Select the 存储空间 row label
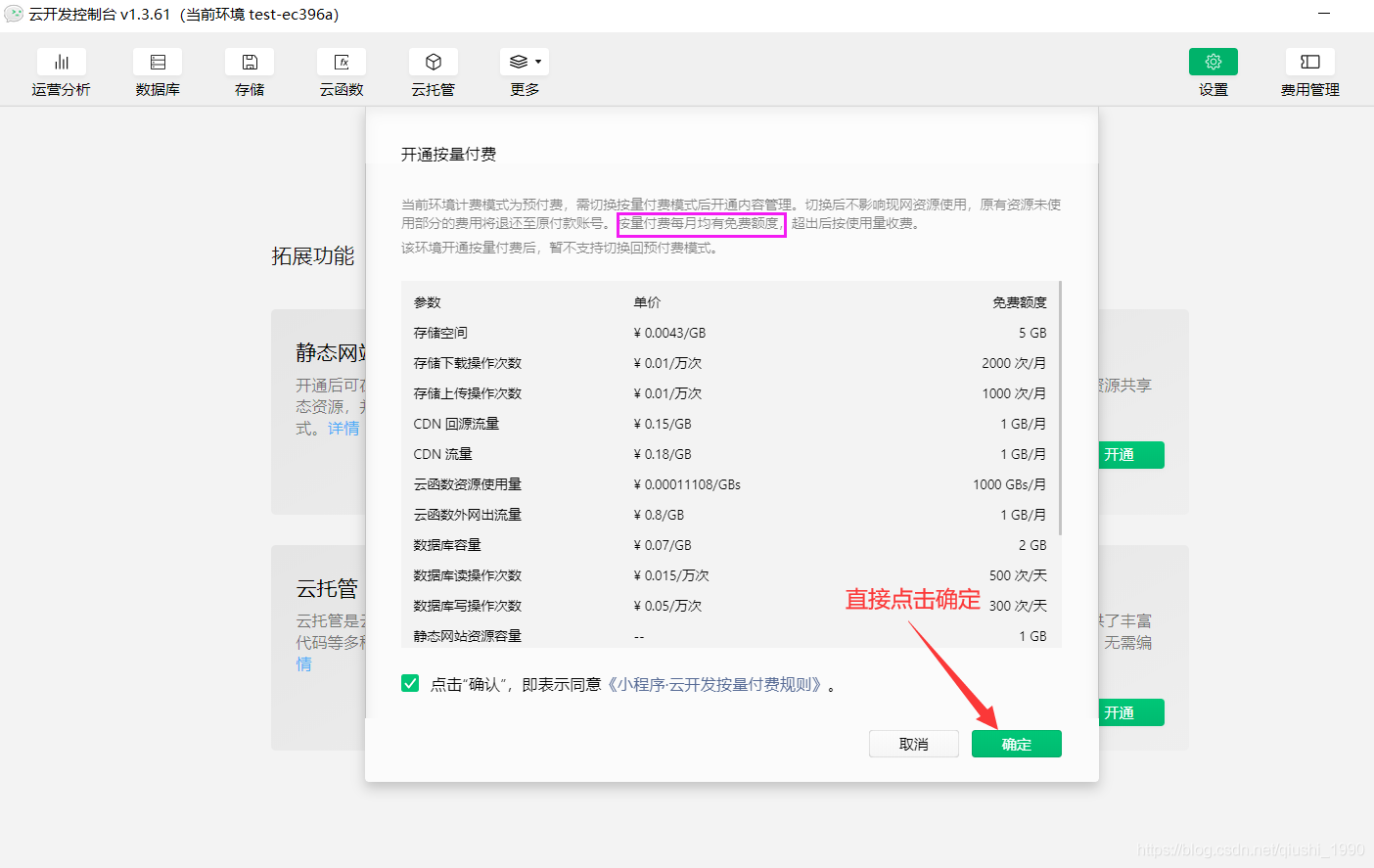The width and height of the screenshot is (1374, 868). click(x=440, y=333)
